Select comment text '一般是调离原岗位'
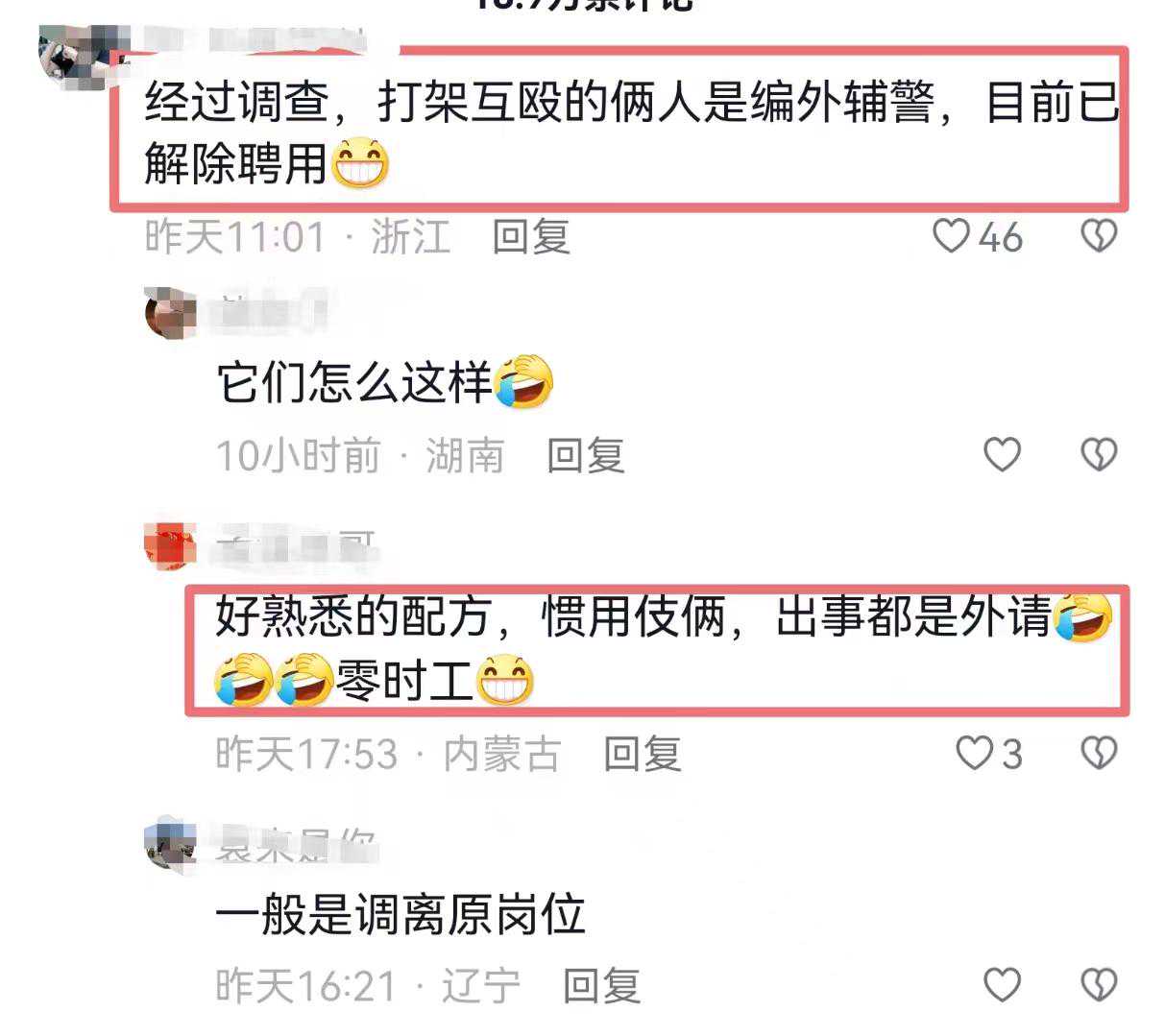The width and height of the screenshot is (1165, 1036). 400,914
